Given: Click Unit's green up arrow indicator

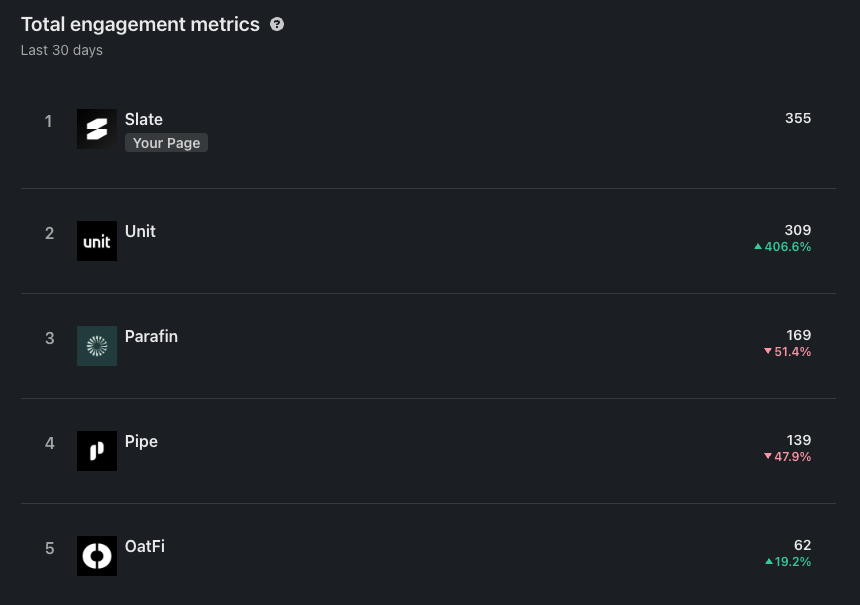Looking at the screenshot, I should click(758, 247).
